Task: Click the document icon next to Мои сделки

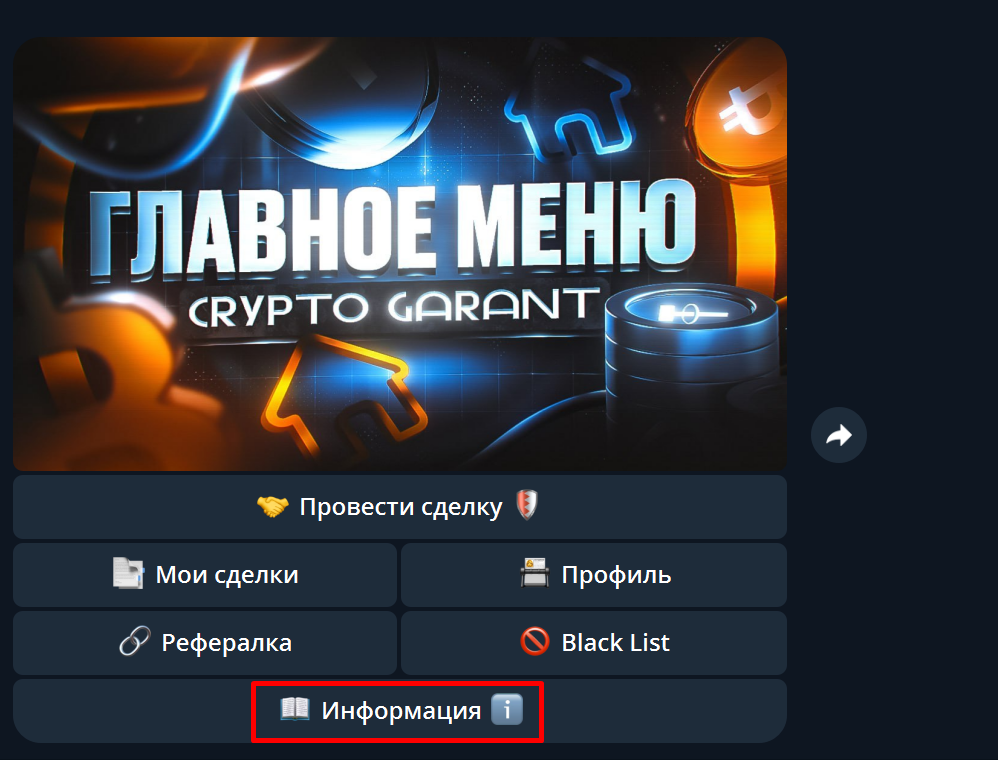Action: point(128,574)
